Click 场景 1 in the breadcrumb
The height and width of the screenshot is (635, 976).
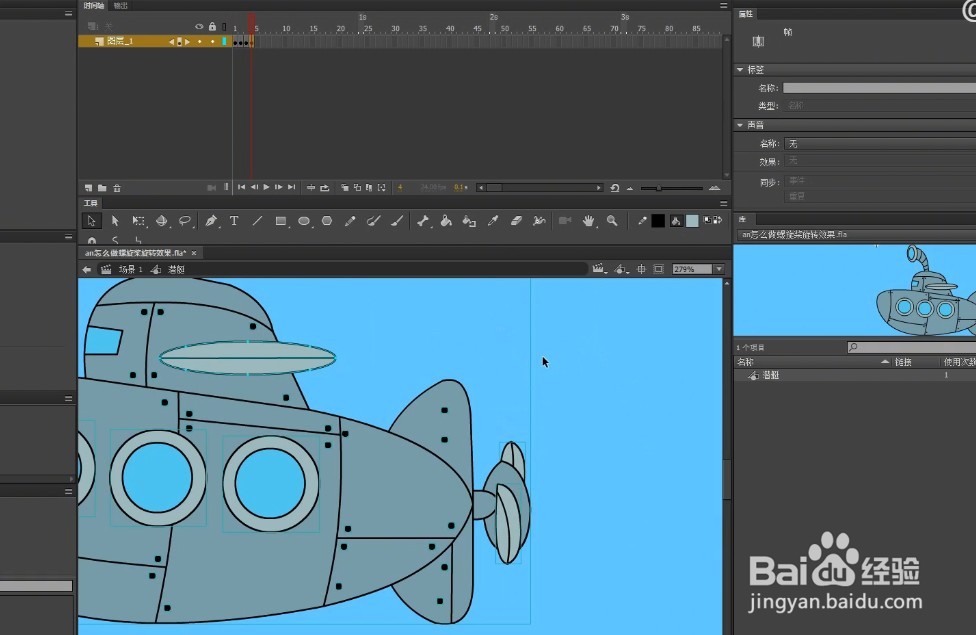click(x=131, y=270)
